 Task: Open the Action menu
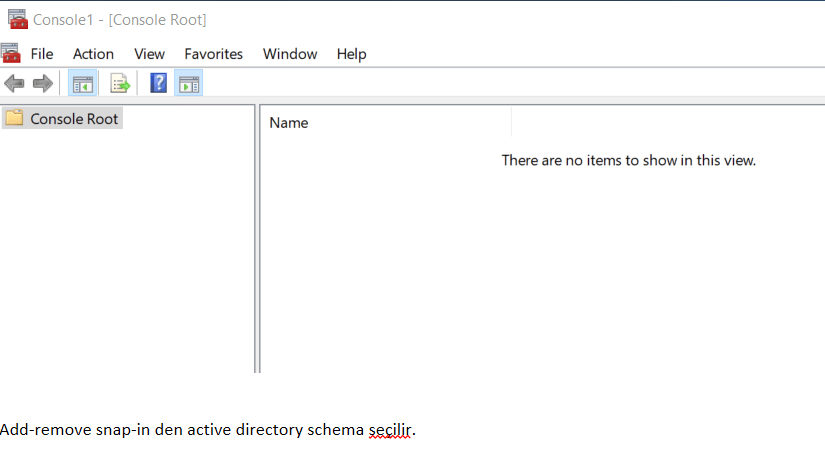coord(93,54)
